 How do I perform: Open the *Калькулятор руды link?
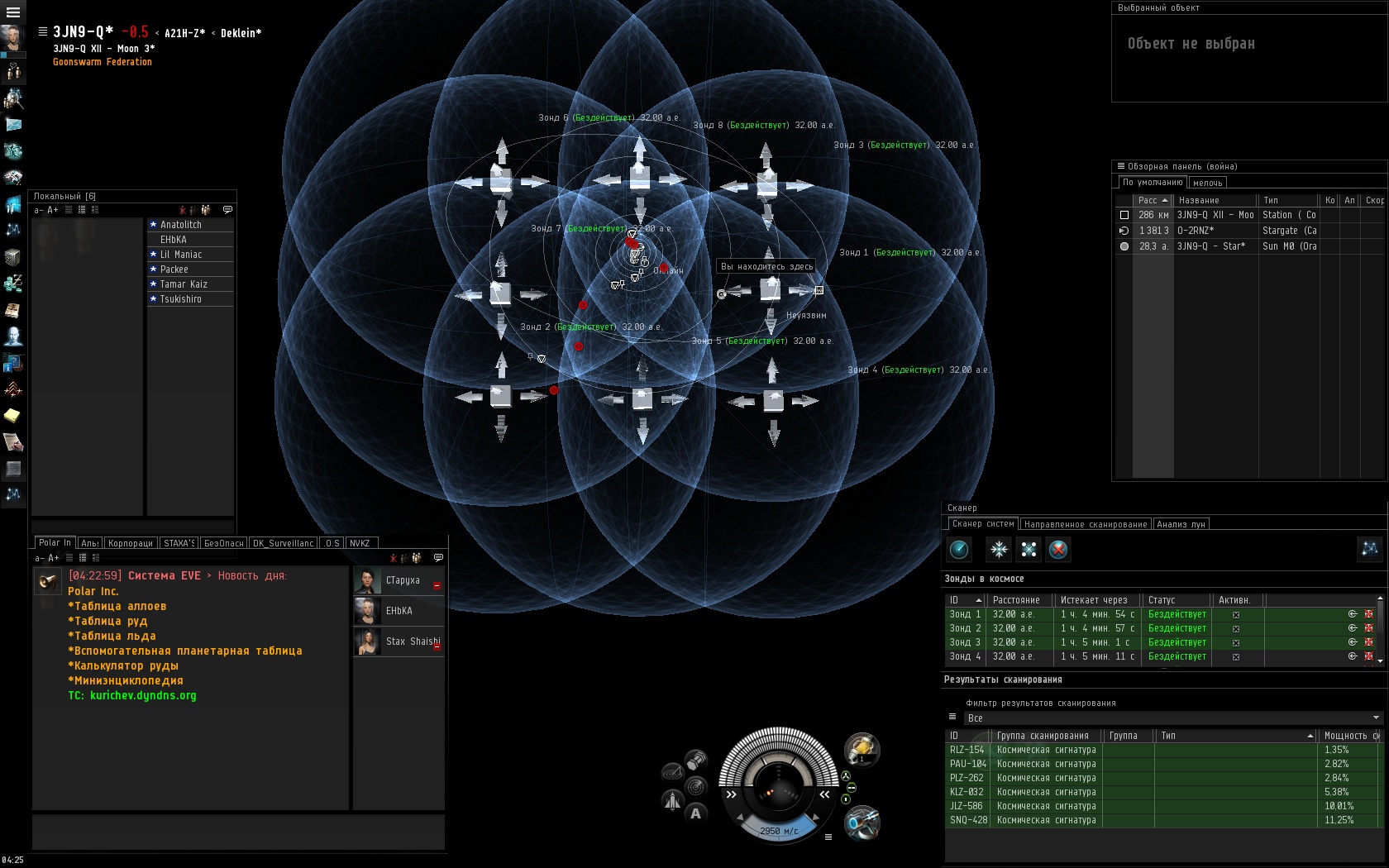coord(123,665)
